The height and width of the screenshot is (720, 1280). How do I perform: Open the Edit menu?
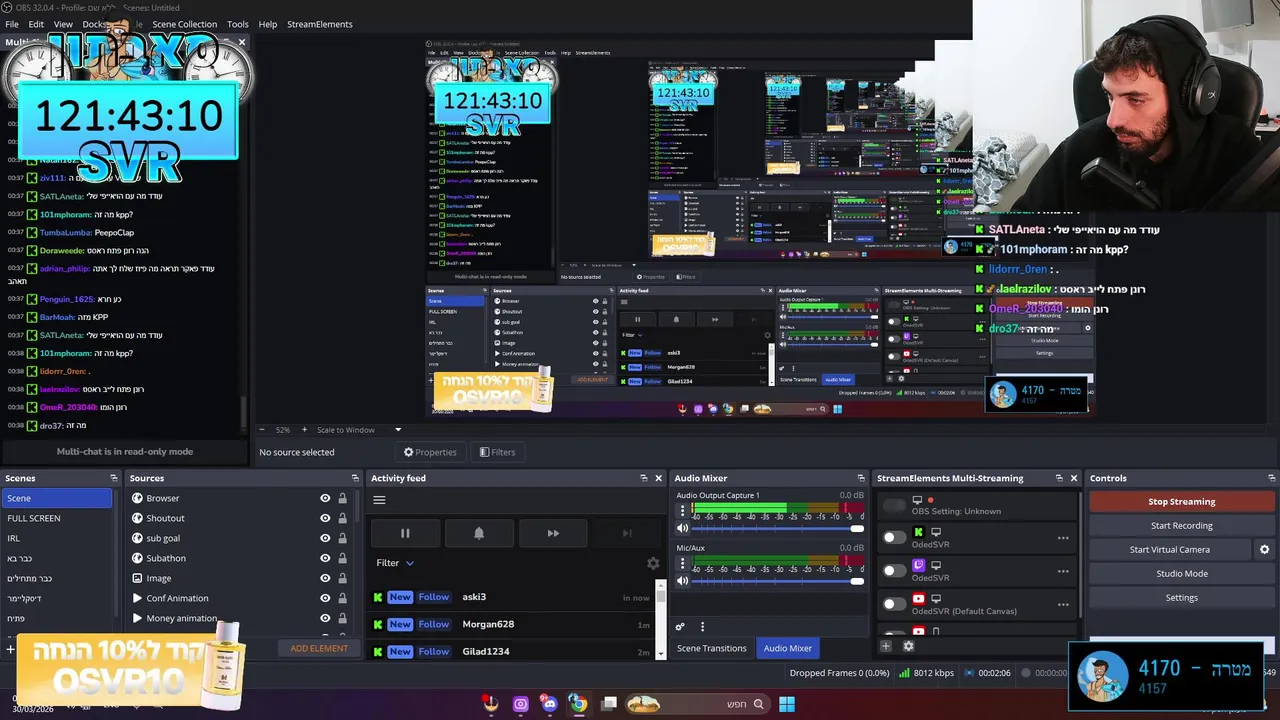(x=36, y=24)
